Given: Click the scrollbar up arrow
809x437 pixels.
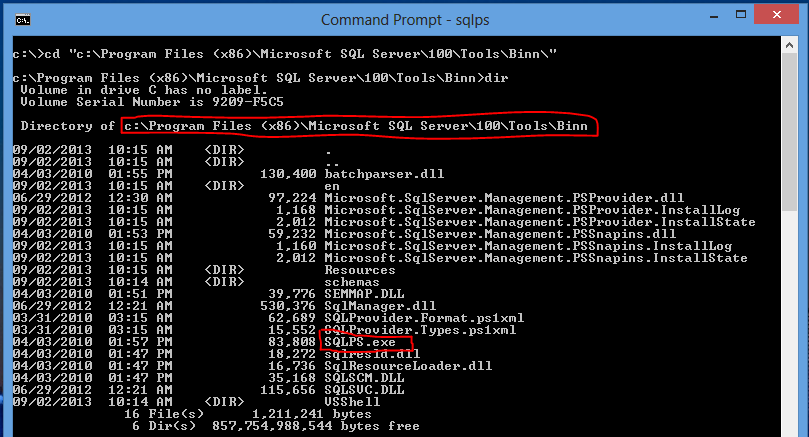Looking at the screenshot, I should tap(792, 47).
